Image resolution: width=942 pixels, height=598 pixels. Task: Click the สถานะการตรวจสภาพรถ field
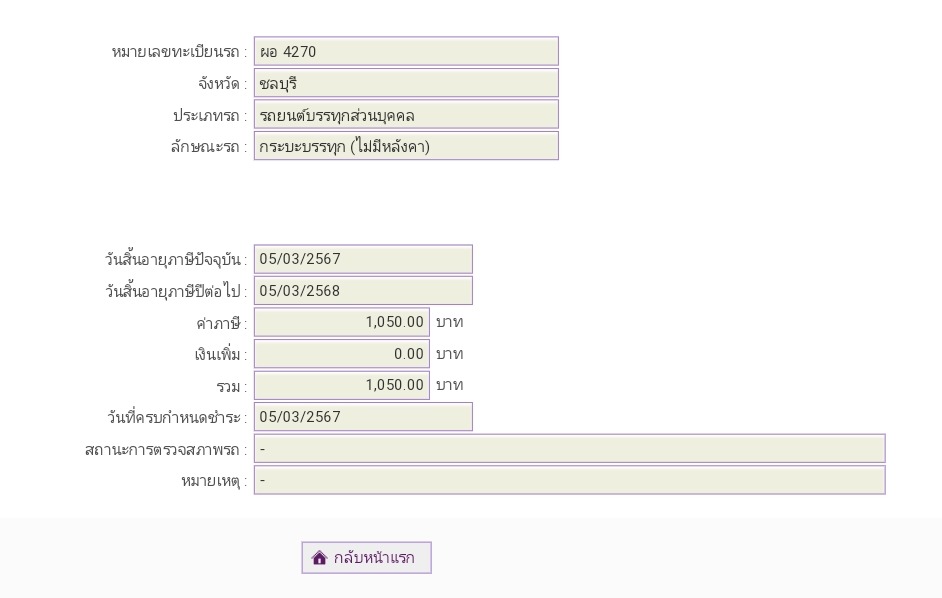(570, 449)
